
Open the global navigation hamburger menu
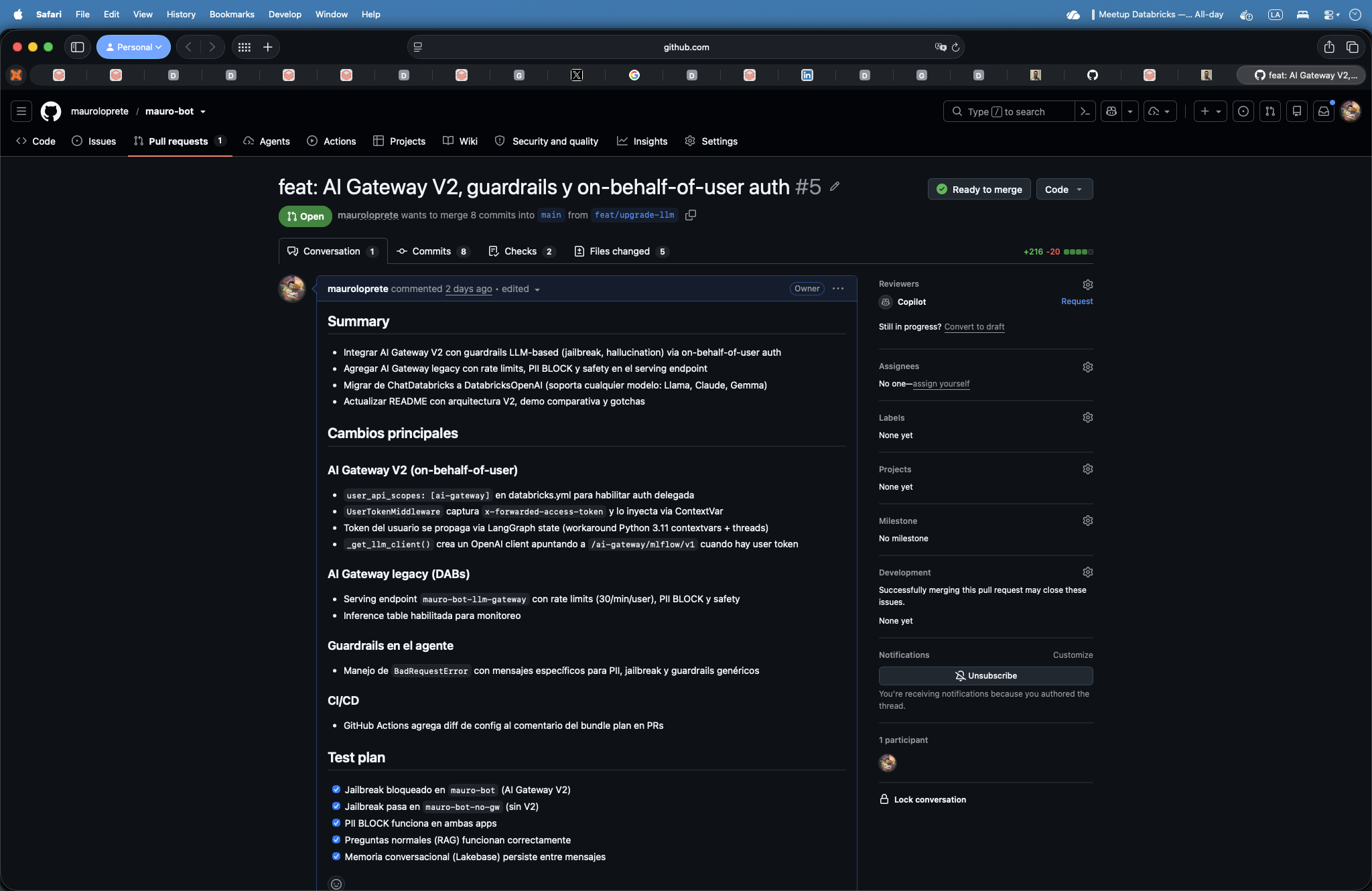coord(21,111)
